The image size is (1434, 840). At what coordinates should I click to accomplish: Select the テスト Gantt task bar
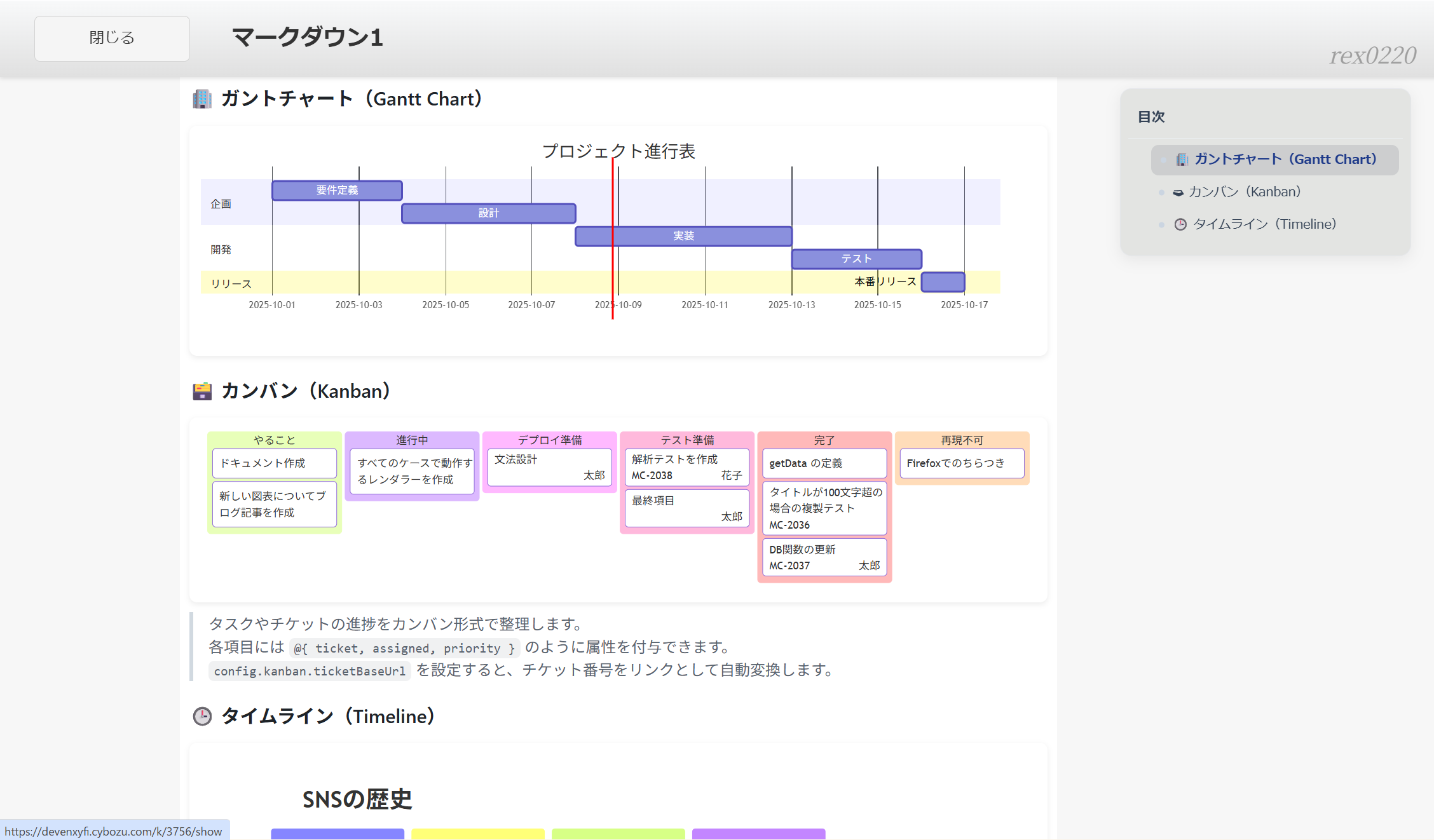856,259
